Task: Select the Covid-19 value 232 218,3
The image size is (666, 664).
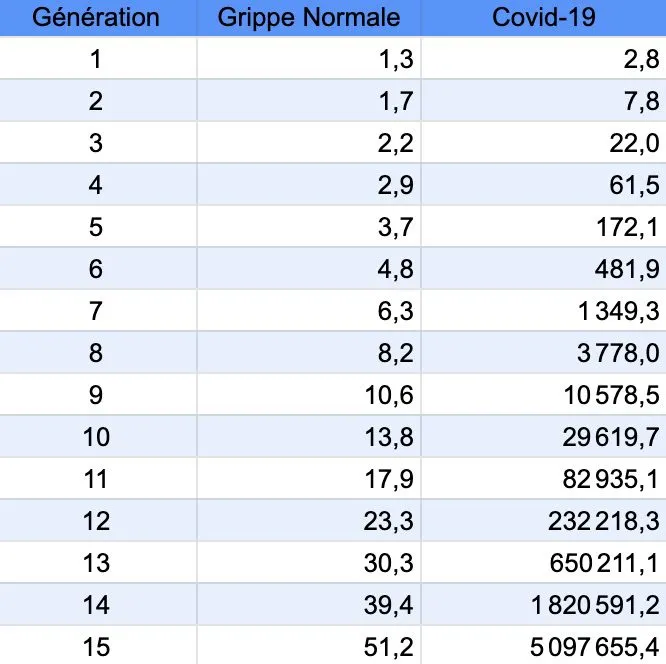Action: pos(607,521)
